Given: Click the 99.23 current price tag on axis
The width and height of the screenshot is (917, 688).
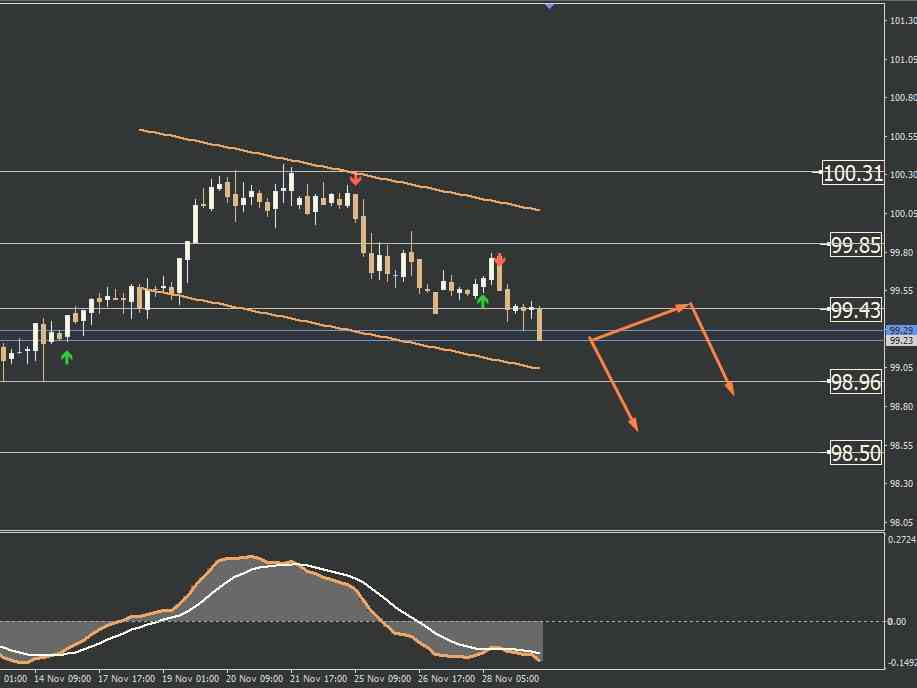Looking at the screenshot, I should coord(901,340).
